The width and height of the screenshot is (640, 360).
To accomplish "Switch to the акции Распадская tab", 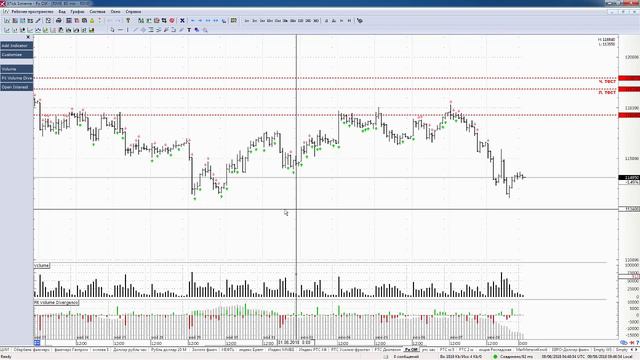I will pyautogui.click(x=495, y=350).
